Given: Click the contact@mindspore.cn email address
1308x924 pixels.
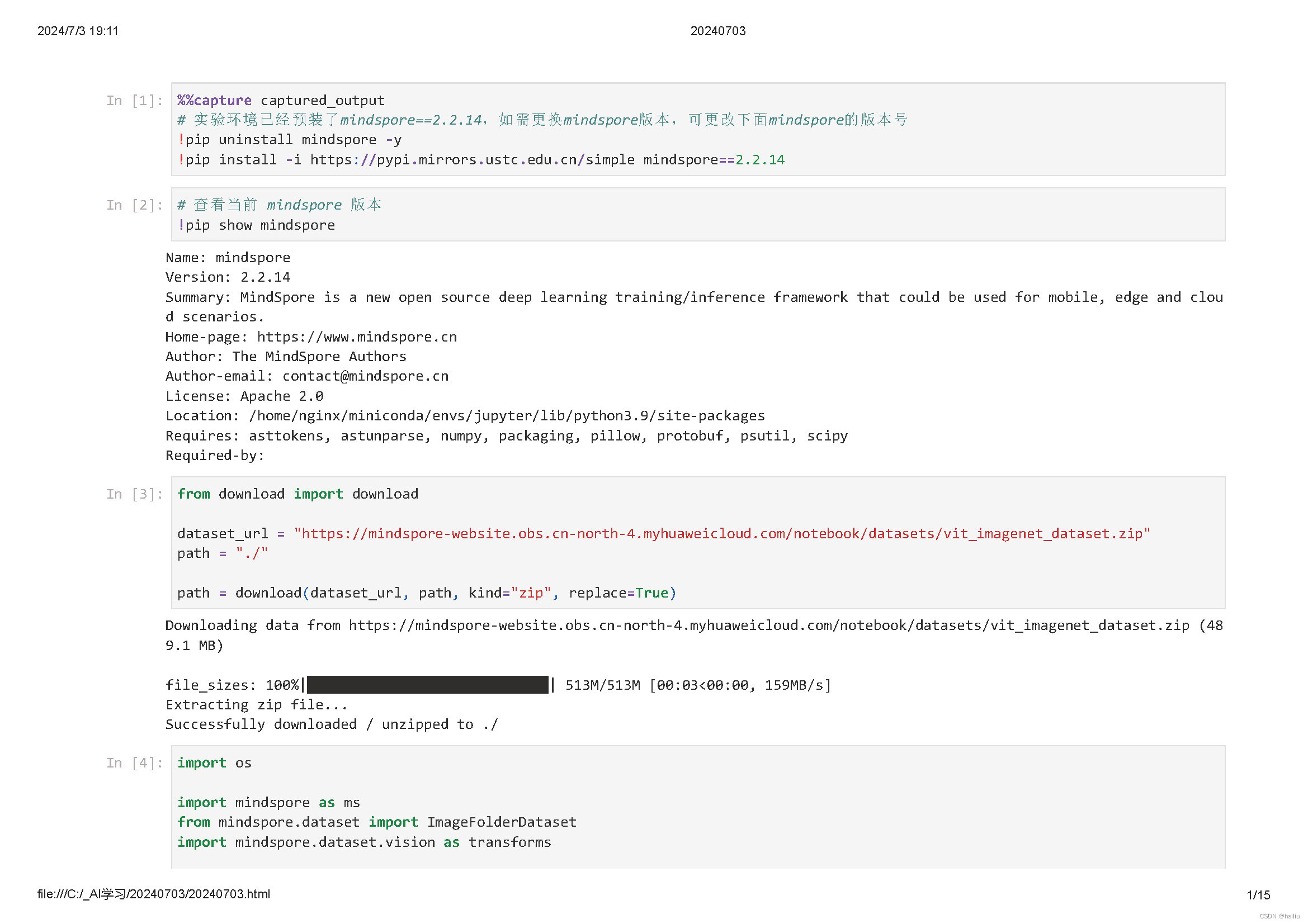Looking at the screenshot, I should (365, 376).
